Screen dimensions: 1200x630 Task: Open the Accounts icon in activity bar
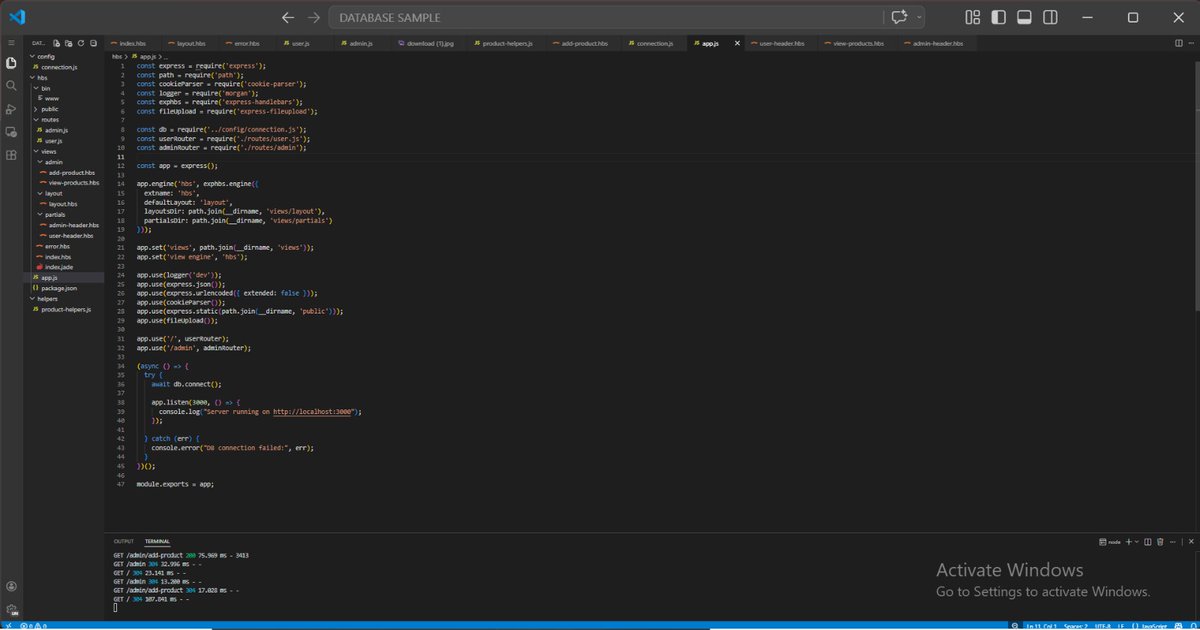tap(11, 586)
